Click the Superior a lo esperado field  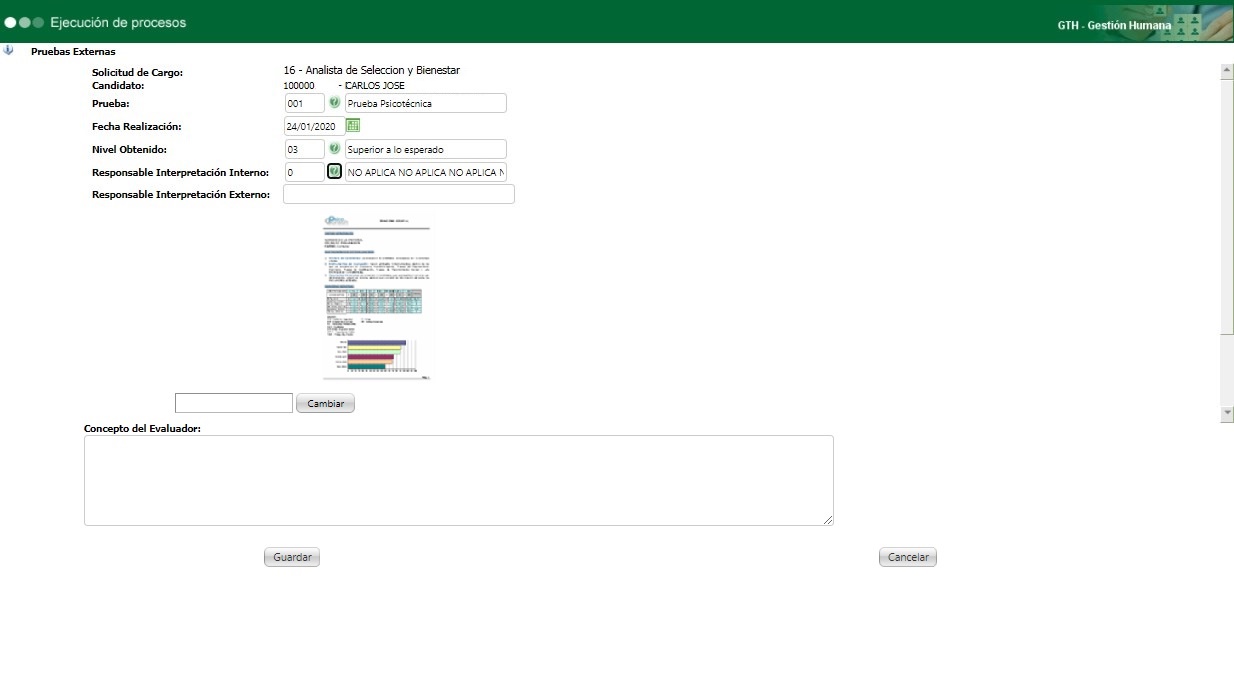(426, 149)
